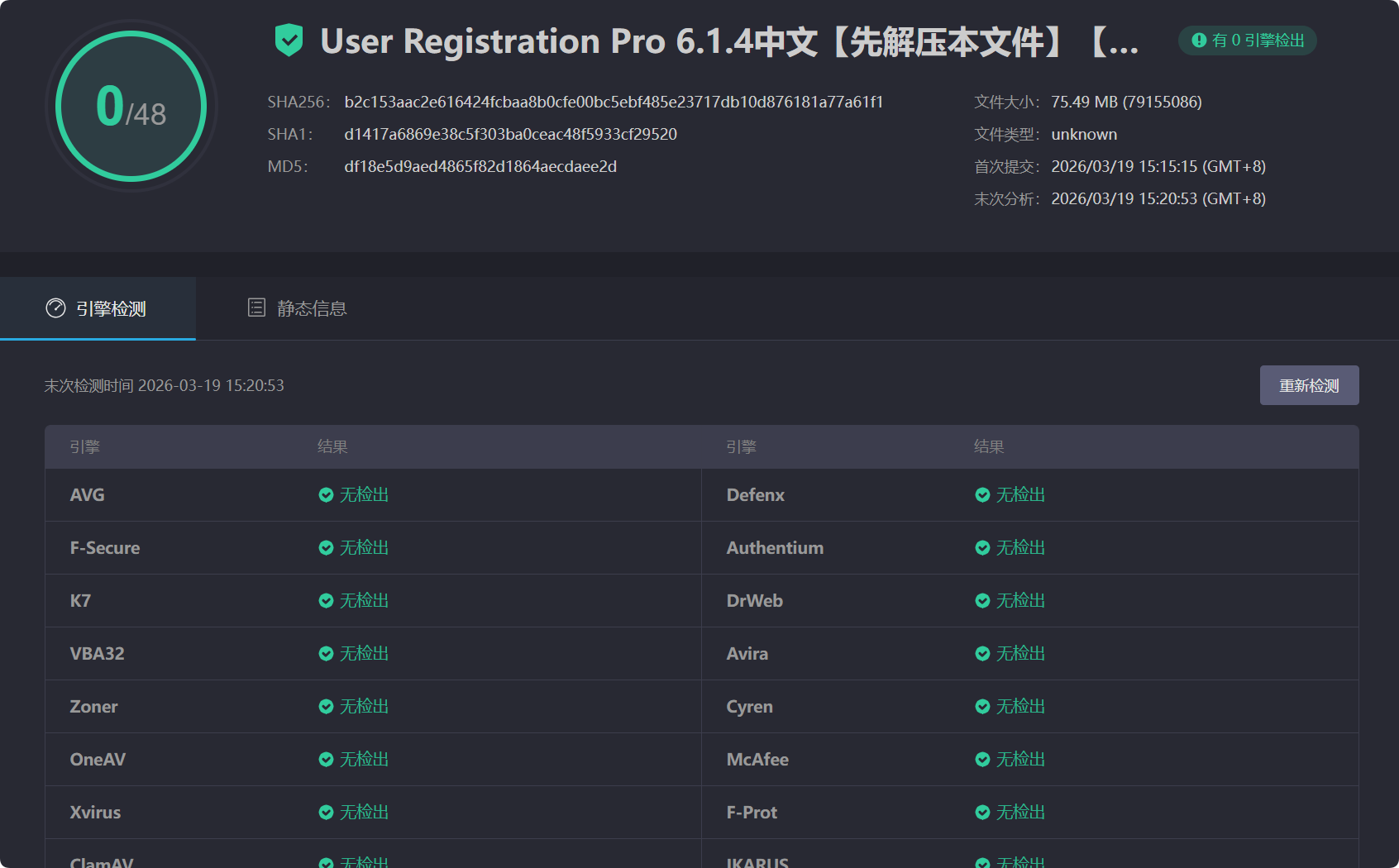Select the SHA1 hash value
Viewport: 1399px width, 868px height.
tap(510, 134)
